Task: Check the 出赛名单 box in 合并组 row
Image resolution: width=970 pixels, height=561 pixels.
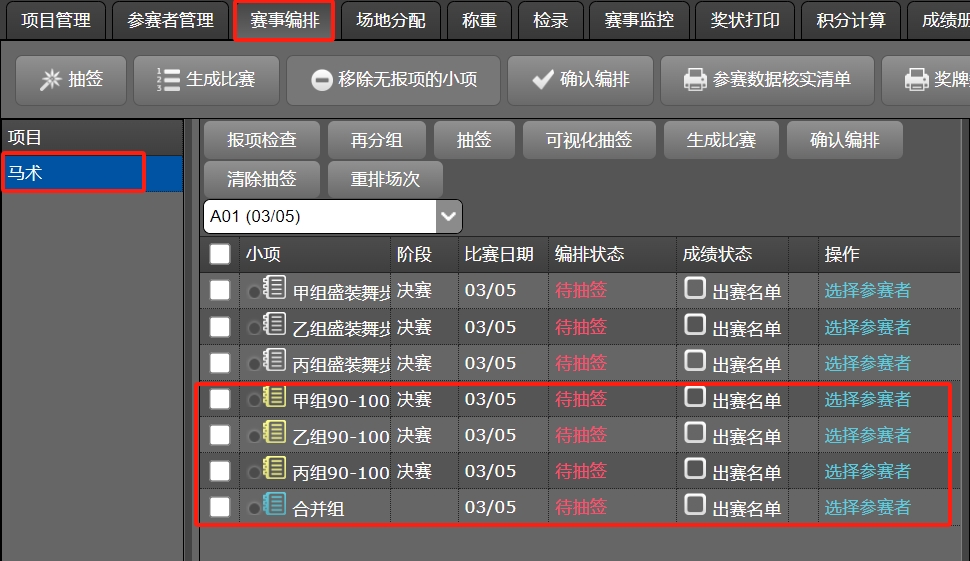Action: [695, 505]
